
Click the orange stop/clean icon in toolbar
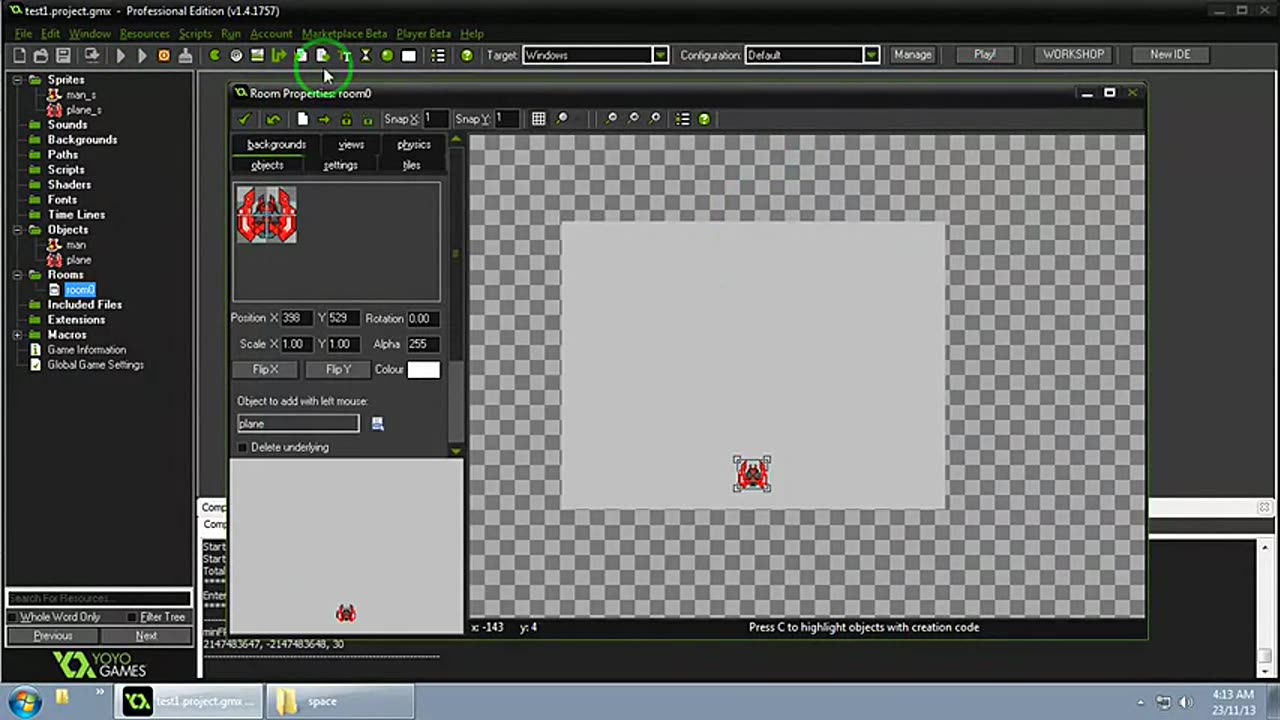pos(164,56)
